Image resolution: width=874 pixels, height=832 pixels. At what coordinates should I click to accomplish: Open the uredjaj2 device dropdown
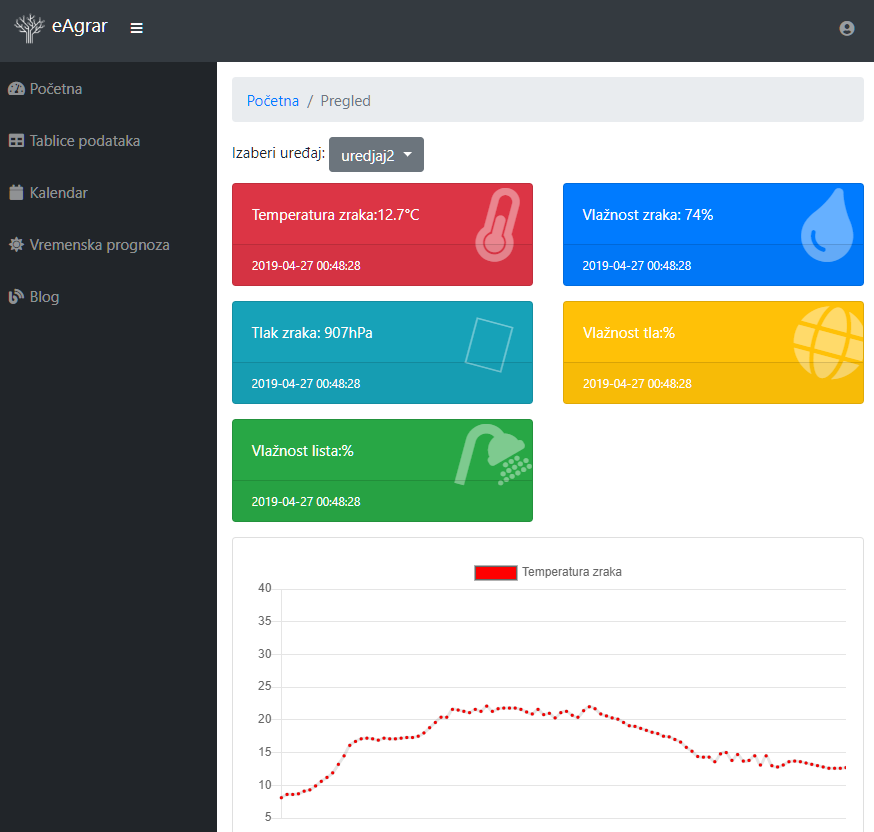point(376,155)
